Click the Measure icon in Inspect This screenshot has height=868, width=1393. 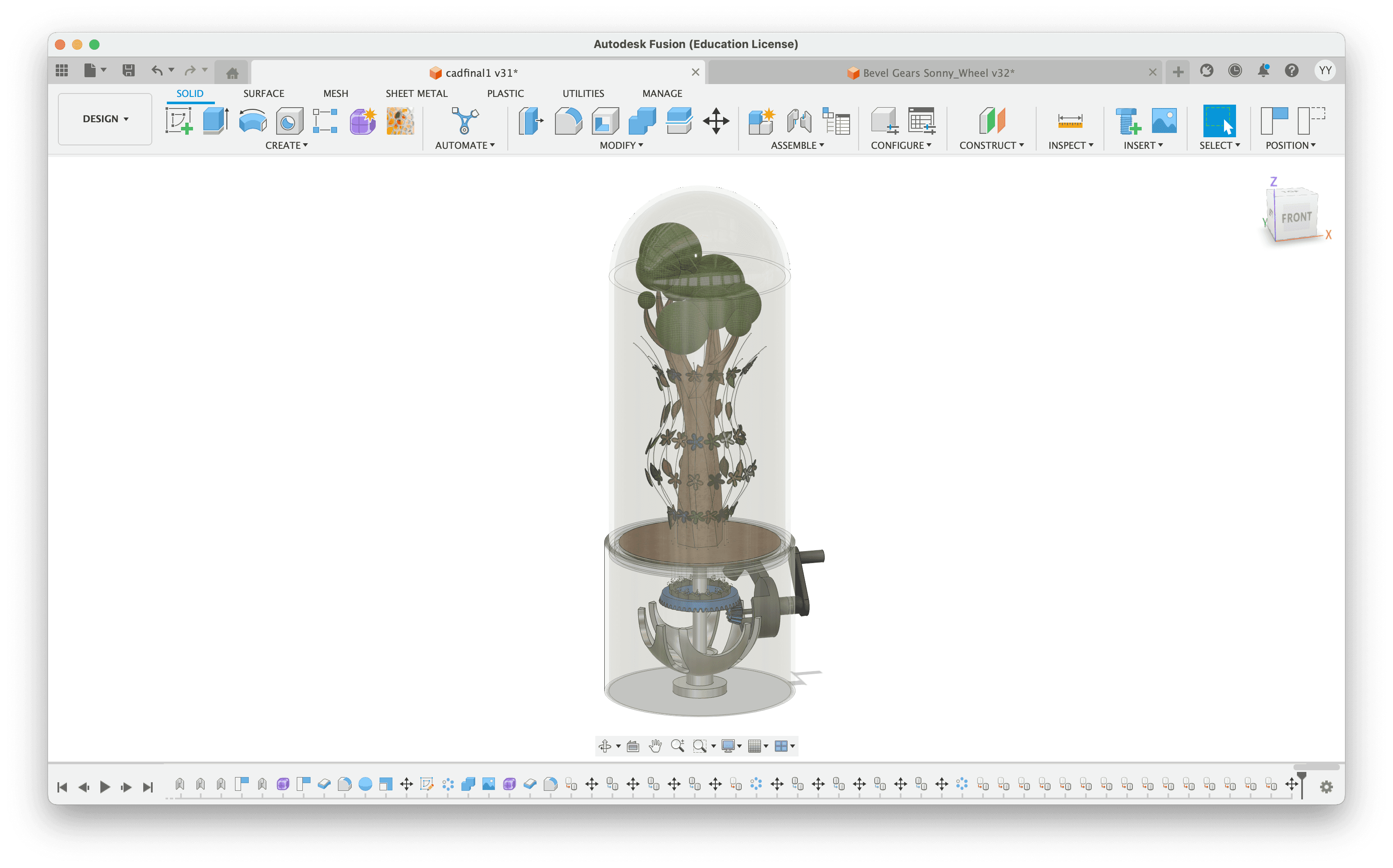[1070, 121]
